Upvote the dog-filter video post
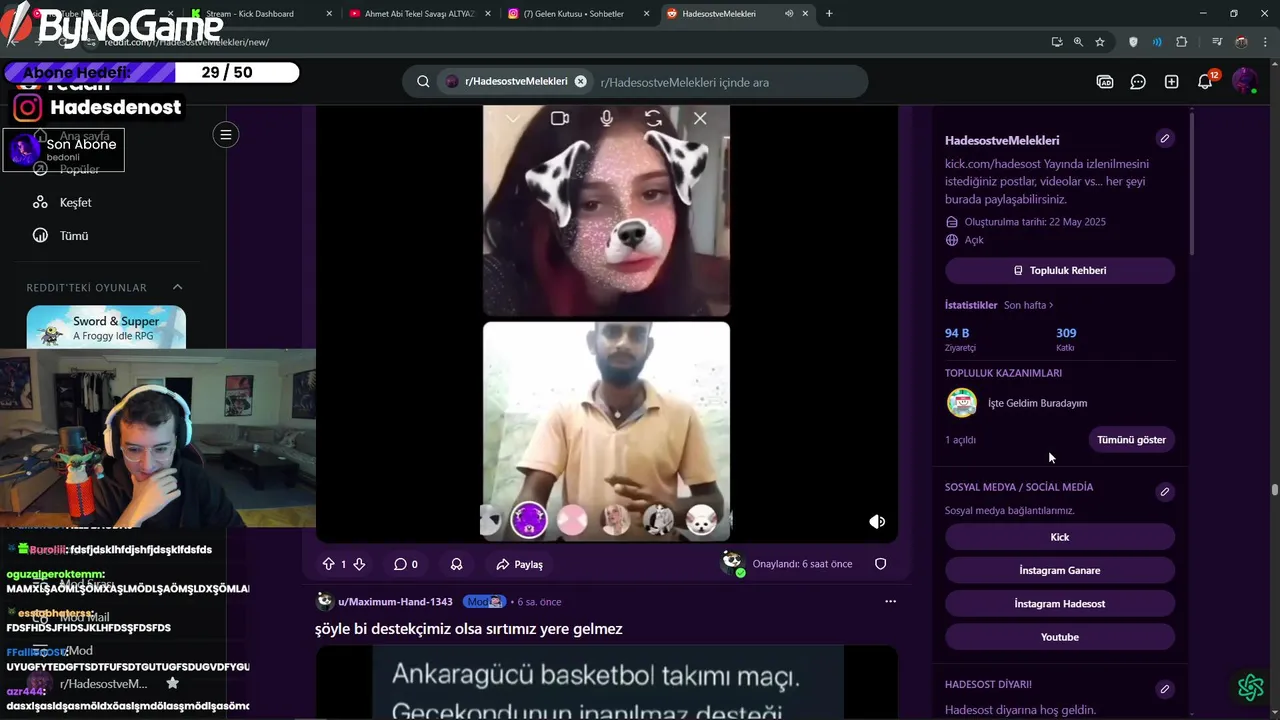 pyautogui.click(x=328, y=564)
